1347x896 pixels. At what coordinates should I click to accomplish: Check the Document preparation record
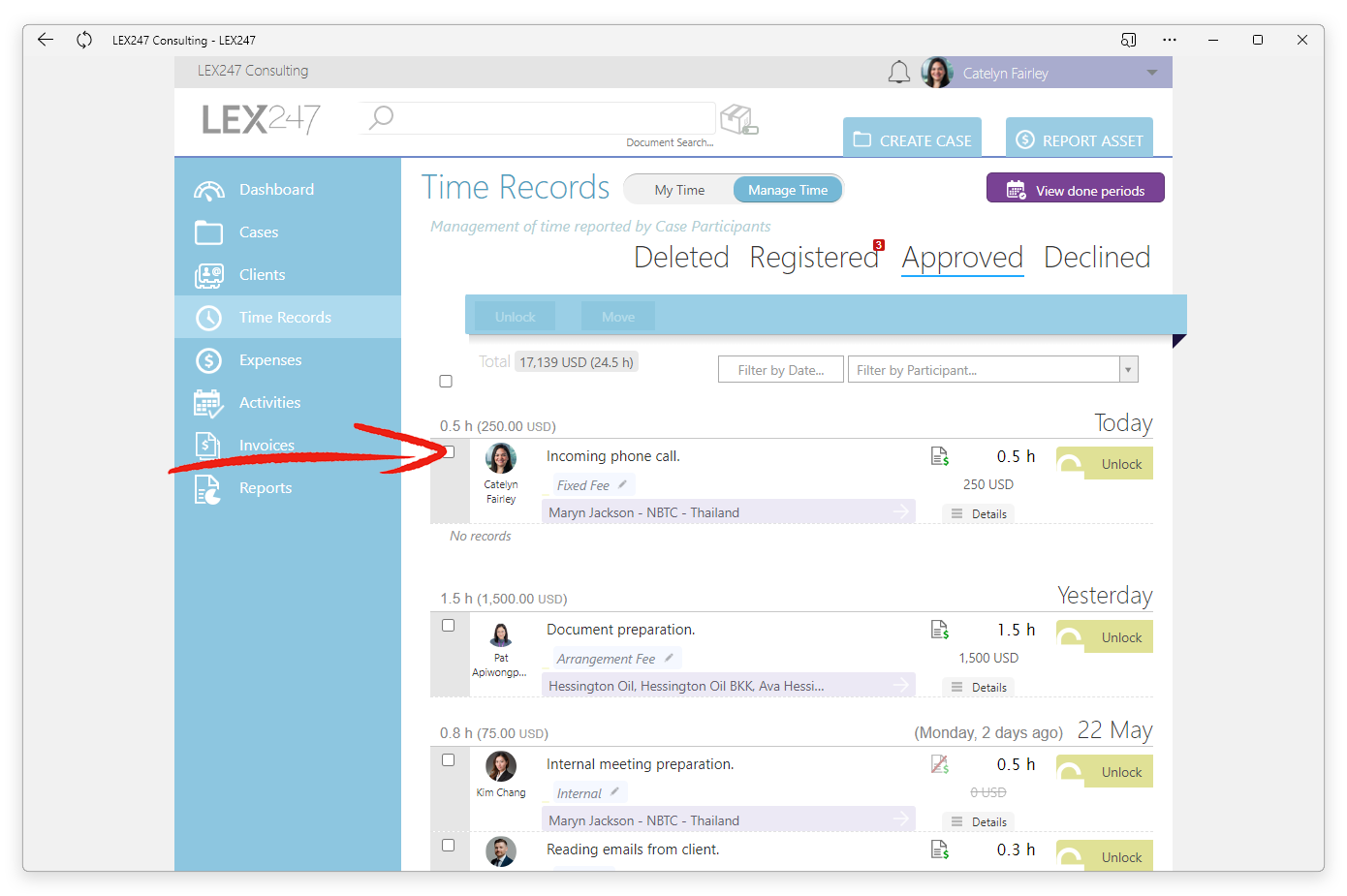tap(449, 626)
